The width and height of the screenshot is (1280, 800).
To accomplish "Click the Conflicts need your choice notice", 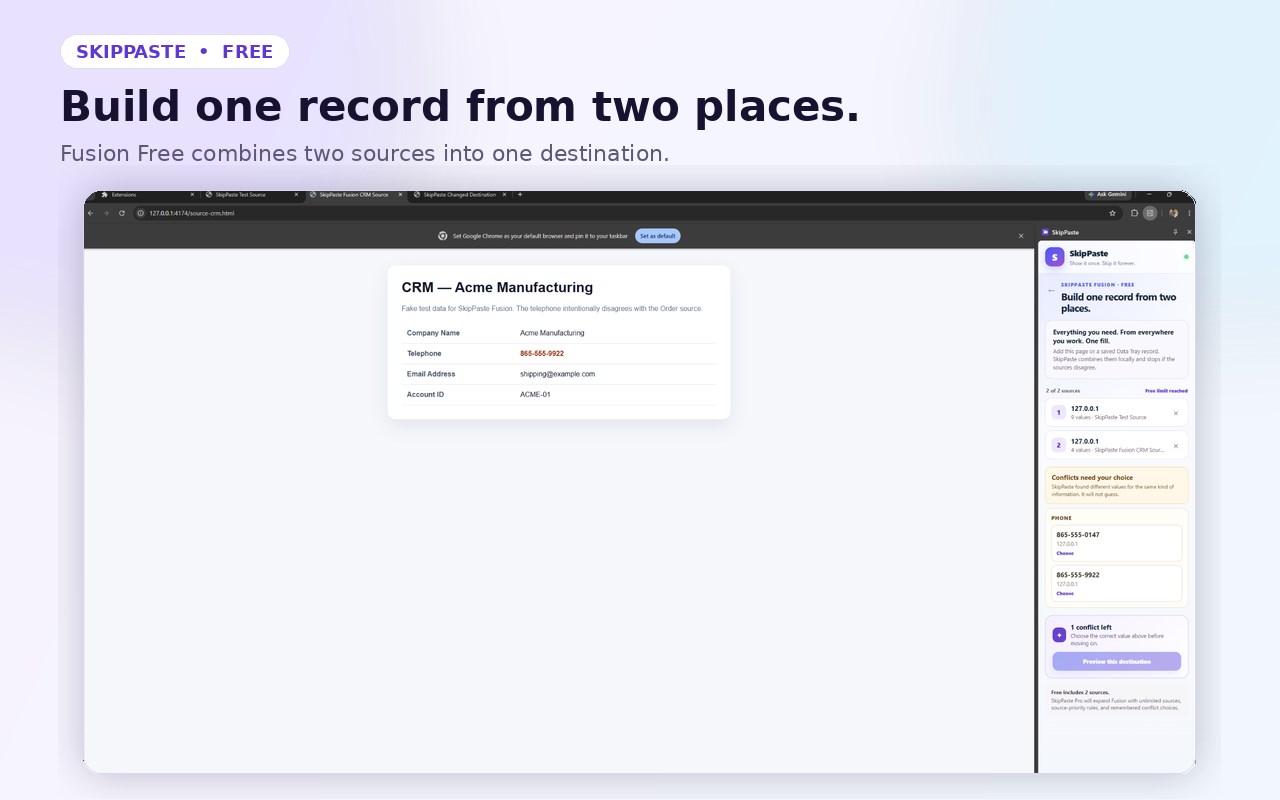I will click(1116, 485).
